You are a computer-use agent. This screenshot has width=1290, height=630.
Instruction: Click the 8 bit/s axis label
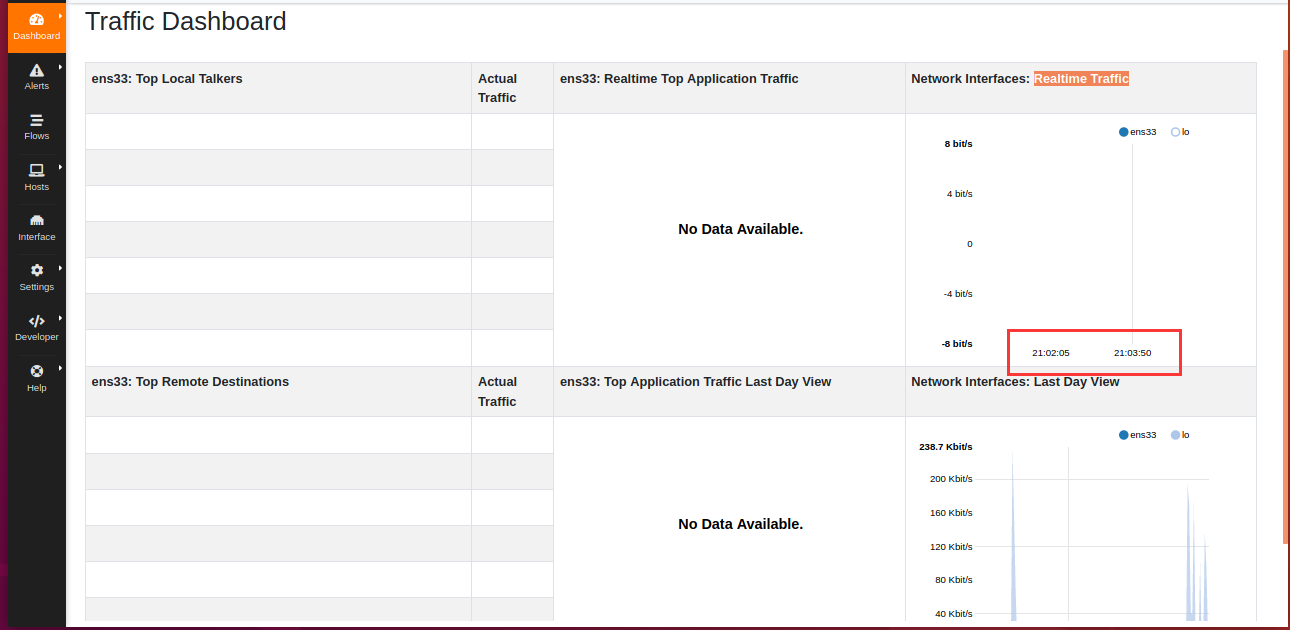tap(958, 144)
